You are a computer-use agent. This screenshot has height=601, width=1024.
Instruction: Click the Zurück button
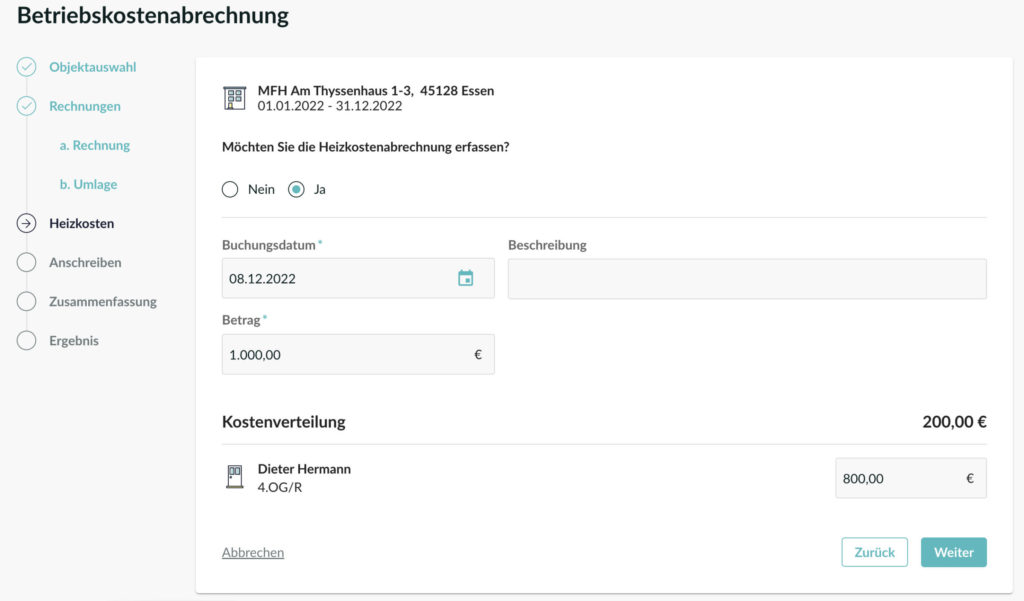click(874, 552)
